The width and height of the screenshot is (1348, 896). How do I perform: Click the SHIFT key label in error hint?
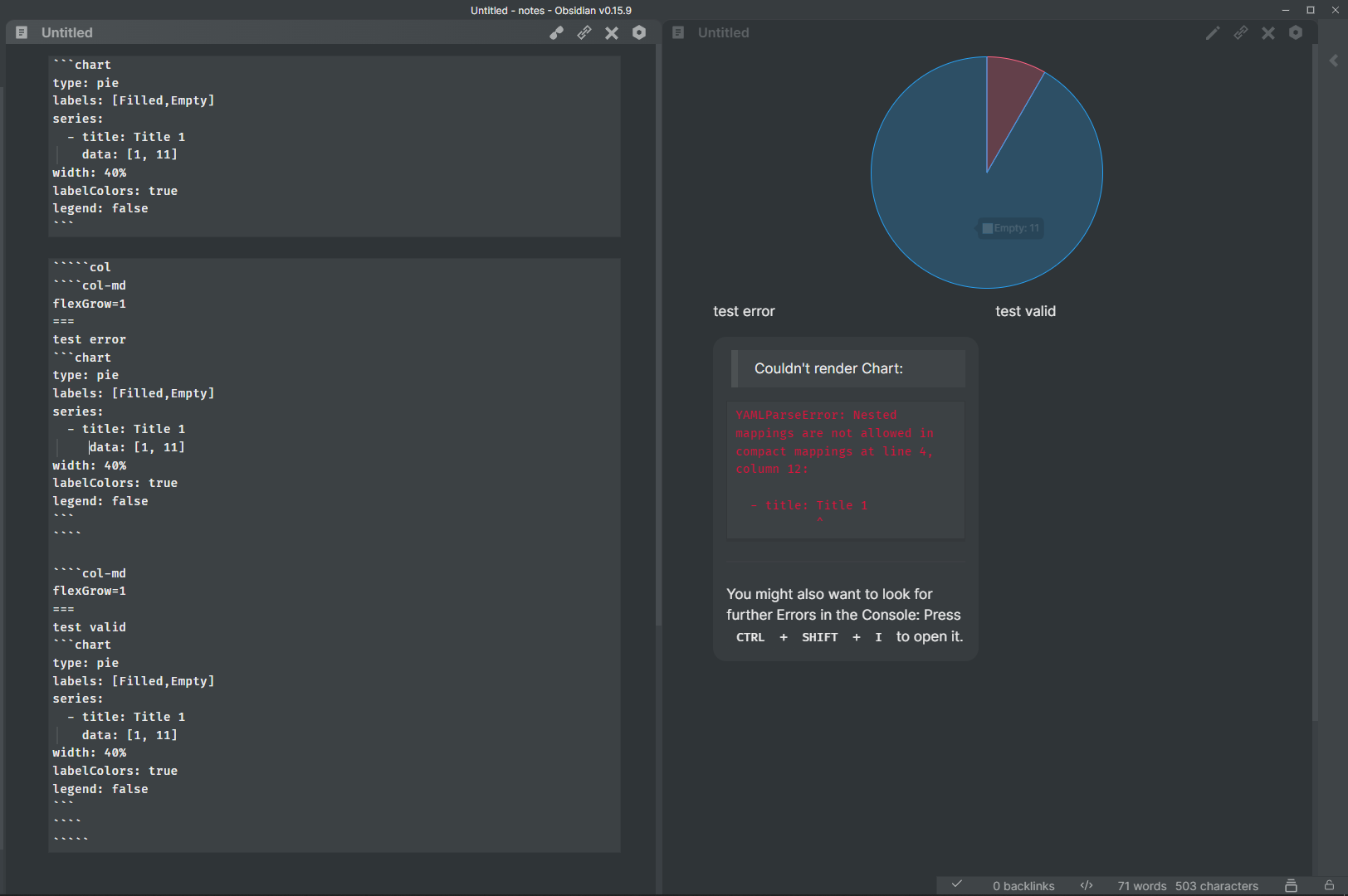[x=820, y=637]
